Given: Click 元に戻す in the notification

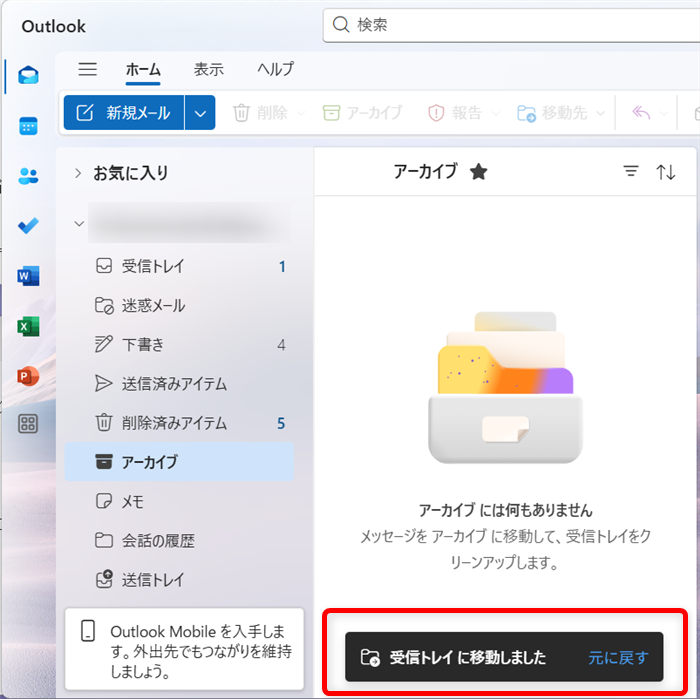Looking at the screenshot, I should point(618,657).
